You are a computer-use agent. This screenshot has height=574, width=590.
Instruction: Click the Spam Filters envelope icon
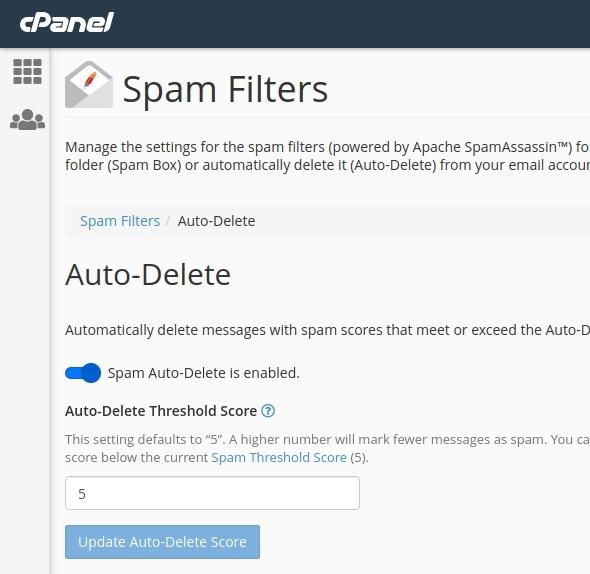point(89,85)
